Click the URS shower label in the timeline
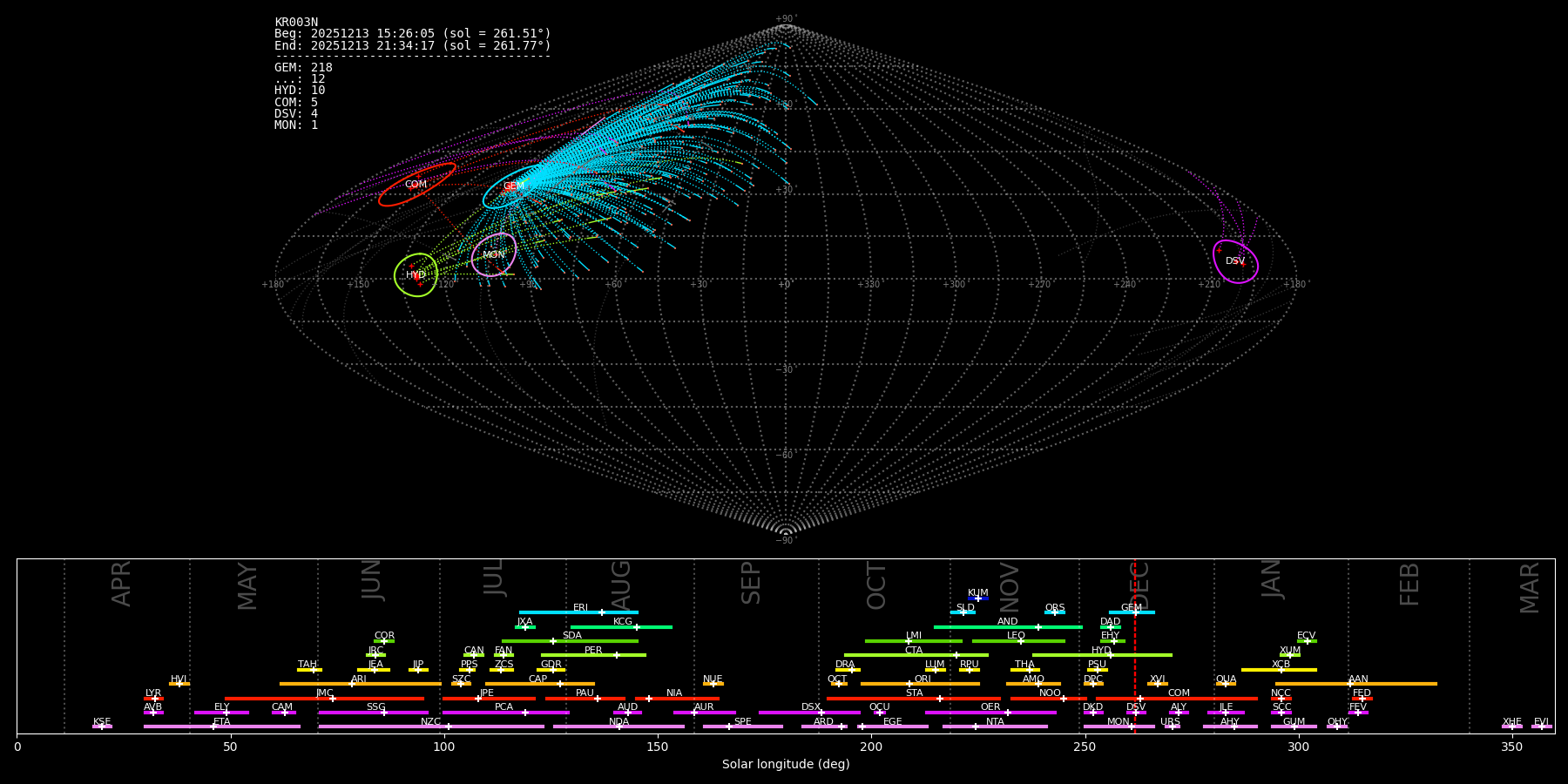The width and height of the screenshot is (1568, 784). 1170,721
